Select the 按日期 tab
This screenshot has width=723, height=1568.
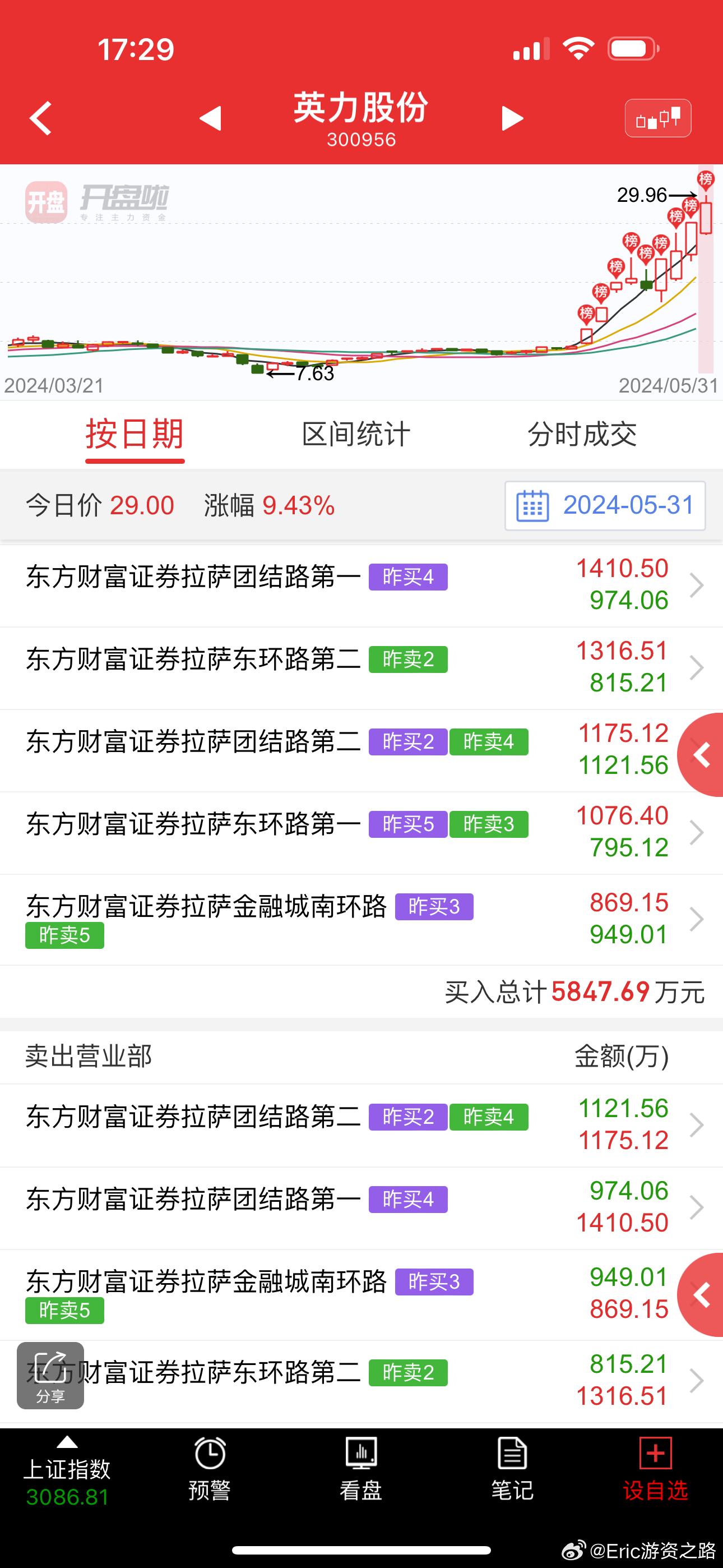(x=135, y=435)
